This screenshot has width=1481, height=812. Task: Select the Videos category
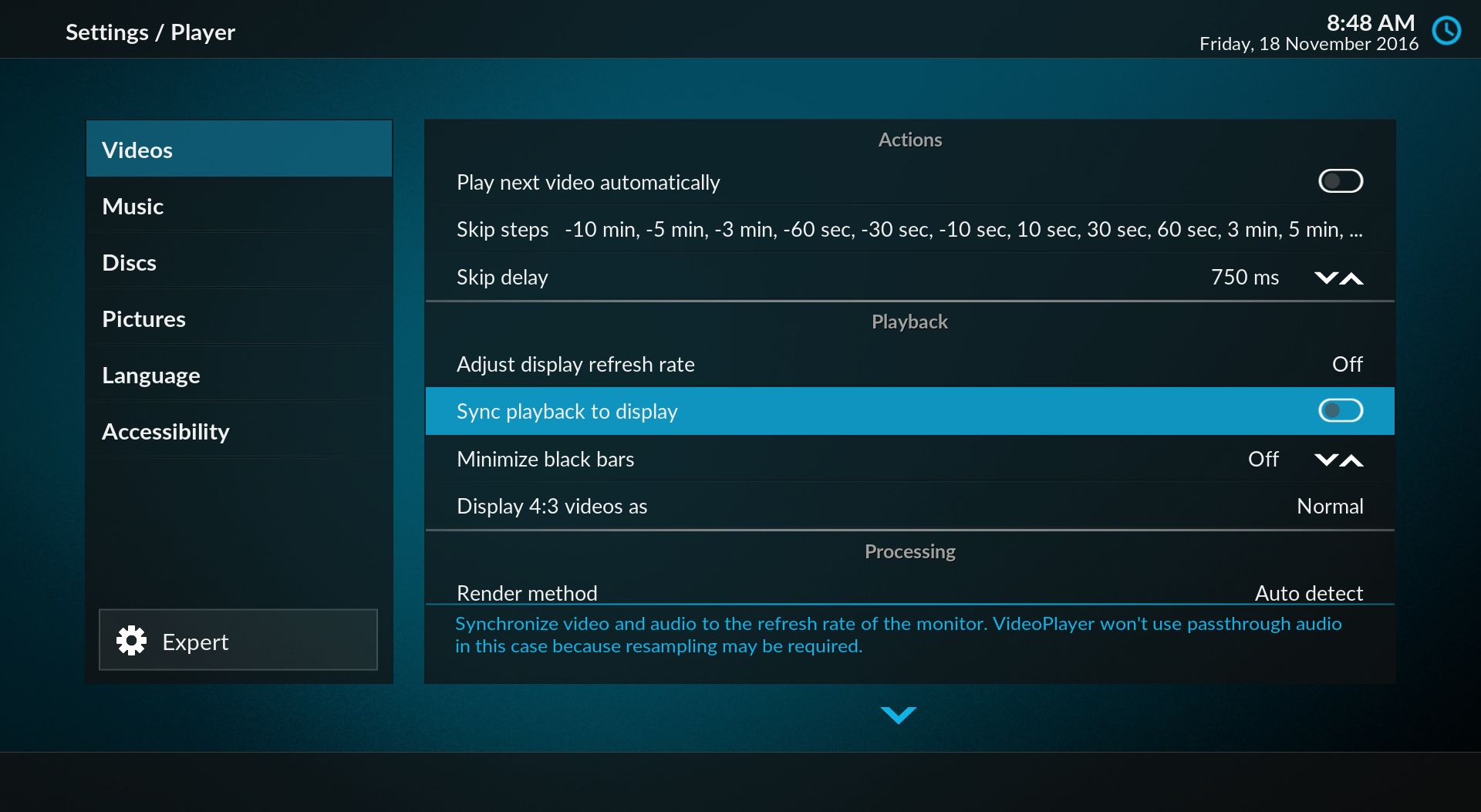pyautogui.click(x=239, y=150)
